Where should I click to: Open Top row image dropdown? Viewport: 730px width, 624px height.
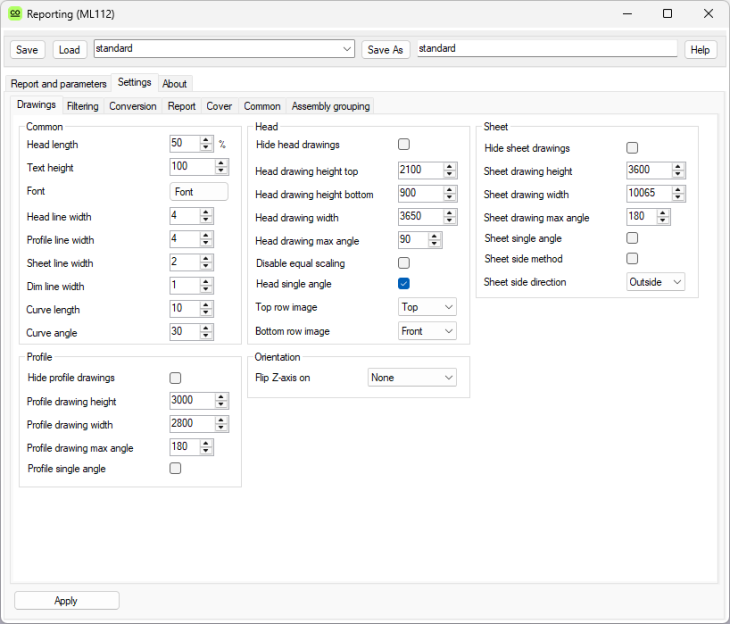[x=427, y=308]
